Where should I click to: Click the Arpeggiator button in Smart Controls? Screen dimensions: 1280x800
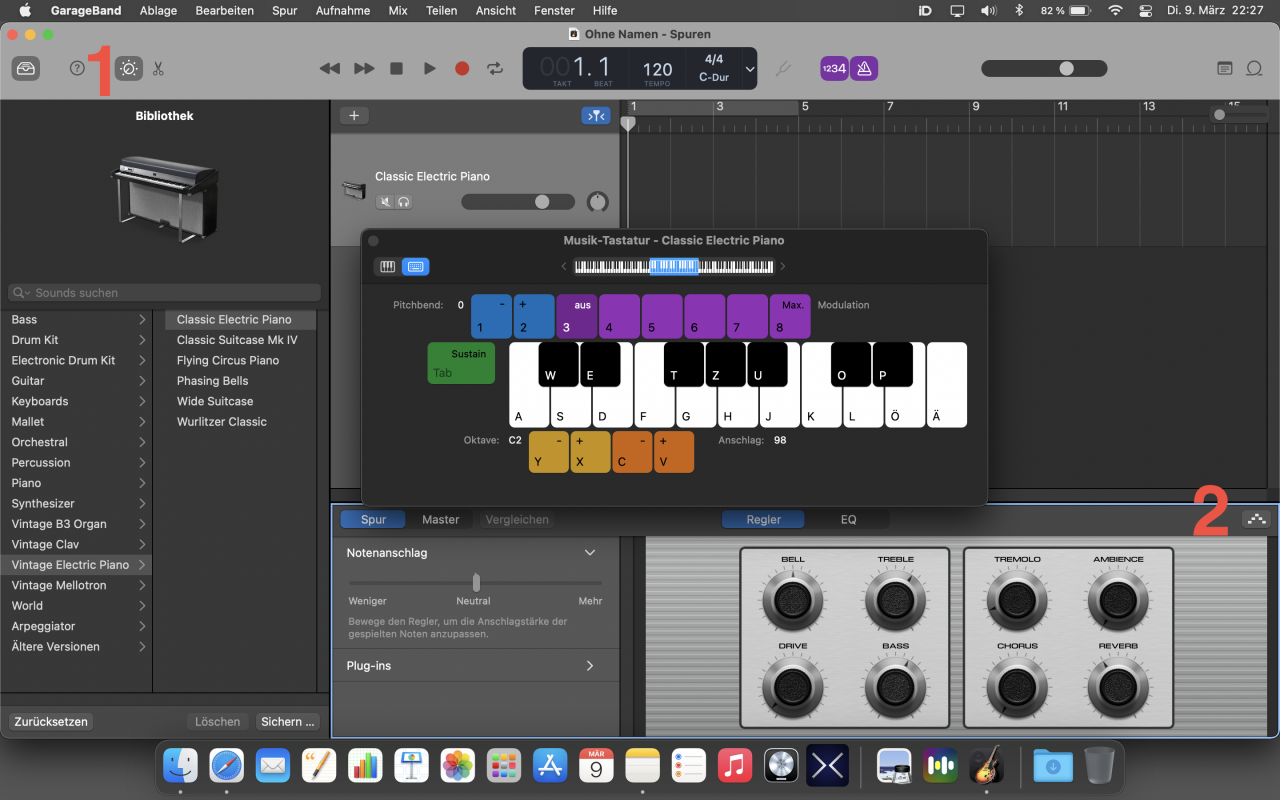coord(1257,519)
